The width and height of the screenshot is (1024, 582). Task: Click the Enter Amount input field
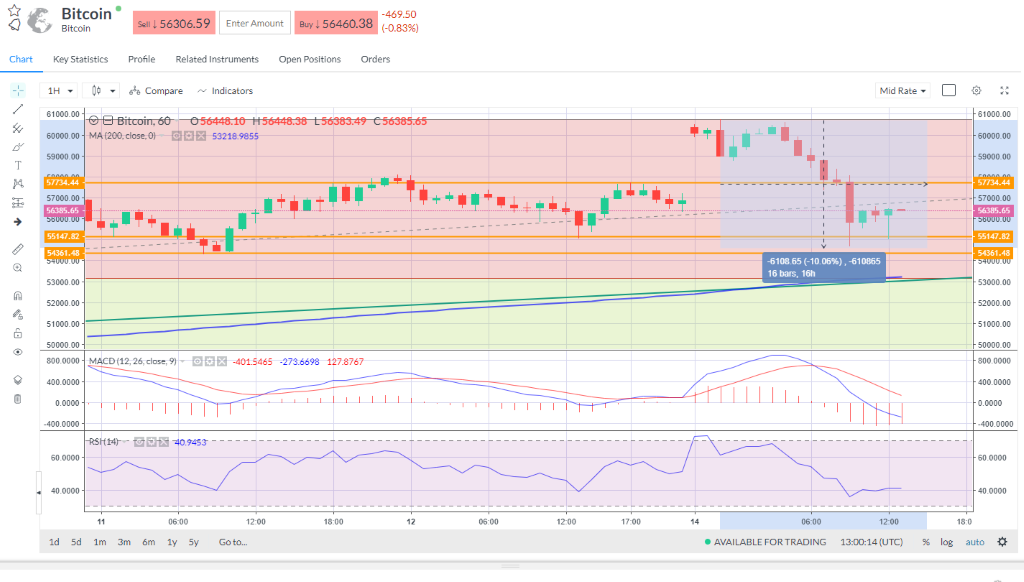(254, 23)
